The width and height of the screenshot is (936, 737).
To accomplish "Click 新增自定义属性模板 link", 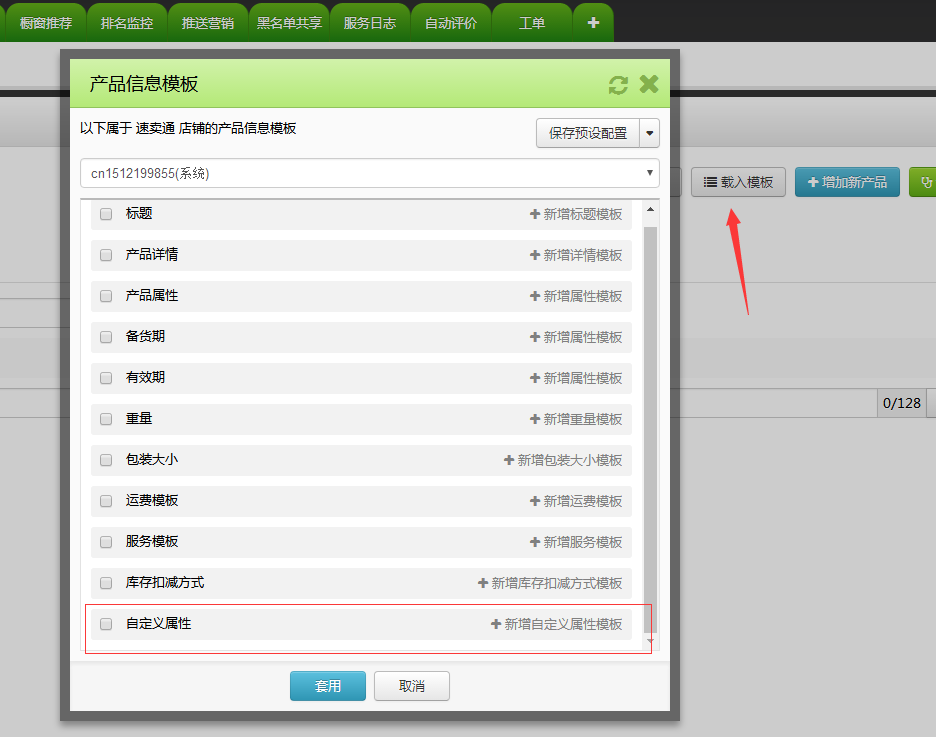I will click(x=556, y=624).
